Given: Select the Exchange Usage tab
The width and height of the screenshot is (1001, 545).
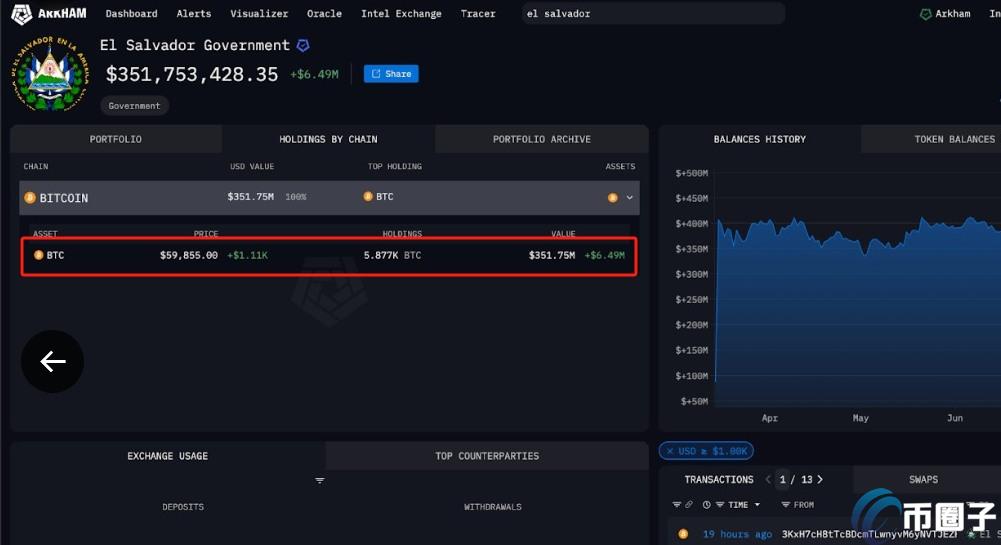Looking at the screenshot, I should (x=167, y=456).
